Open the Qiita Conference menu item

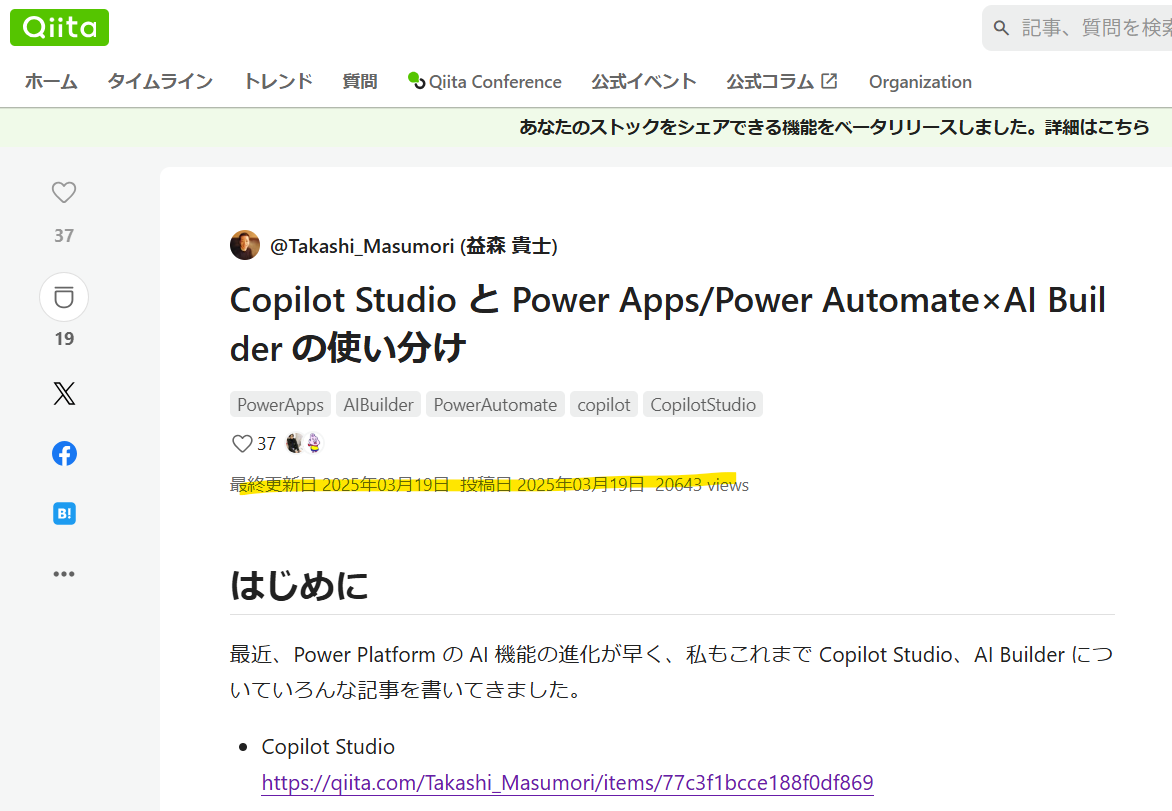(485, 81)
